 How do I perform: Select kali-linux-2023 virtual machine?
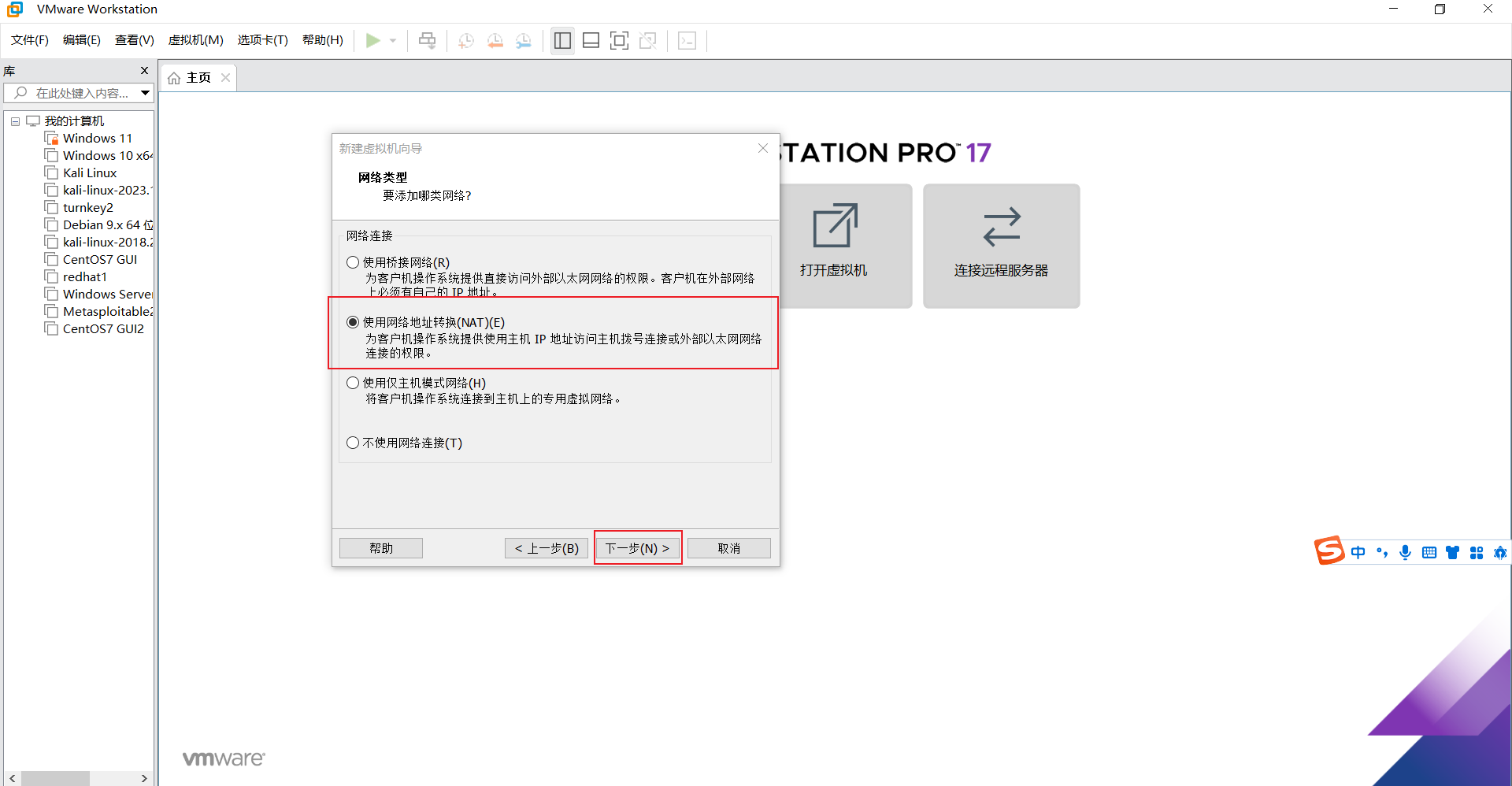107,191
